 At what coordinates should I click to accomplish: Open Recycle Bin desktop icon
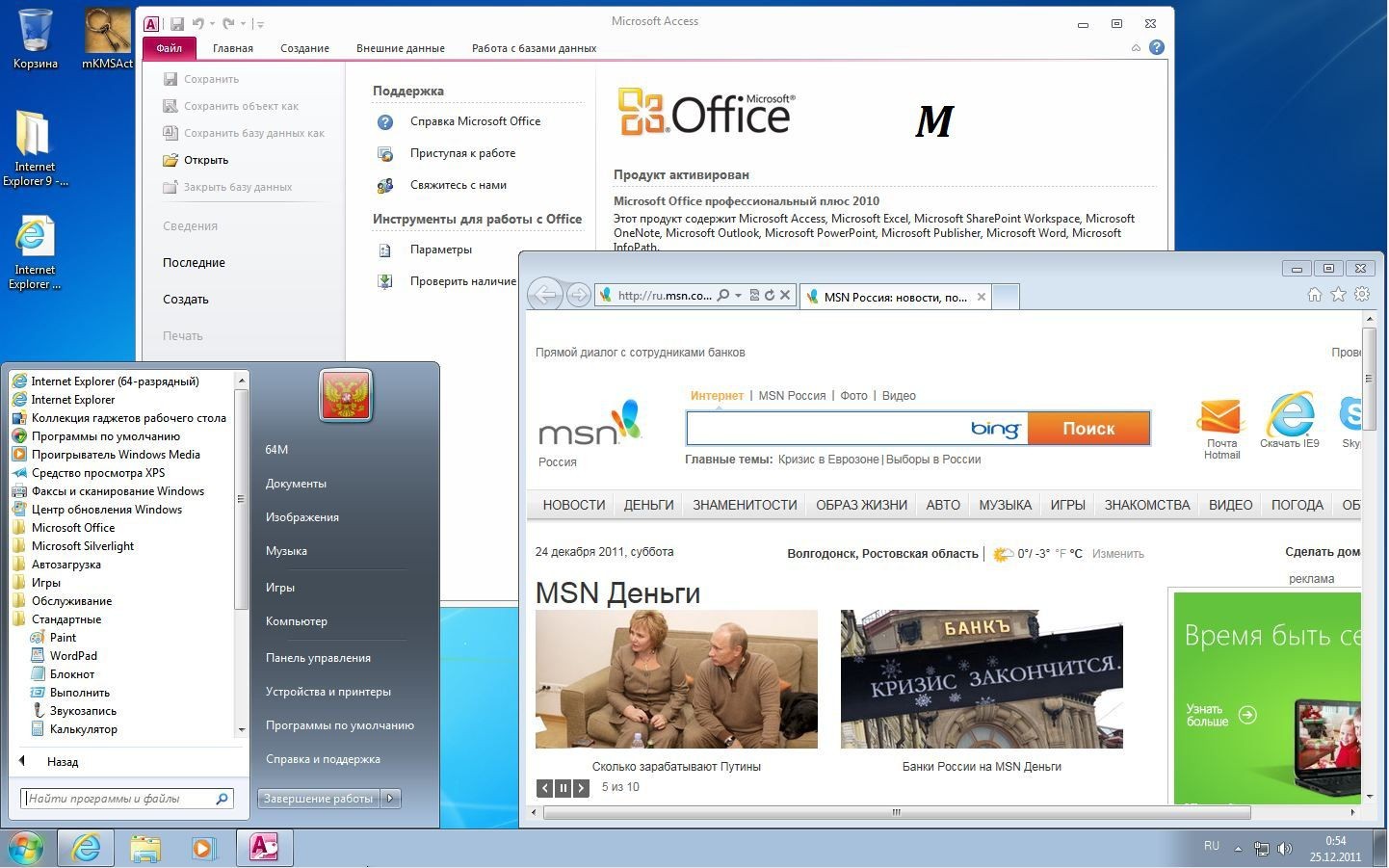click(x=36, y=39)
